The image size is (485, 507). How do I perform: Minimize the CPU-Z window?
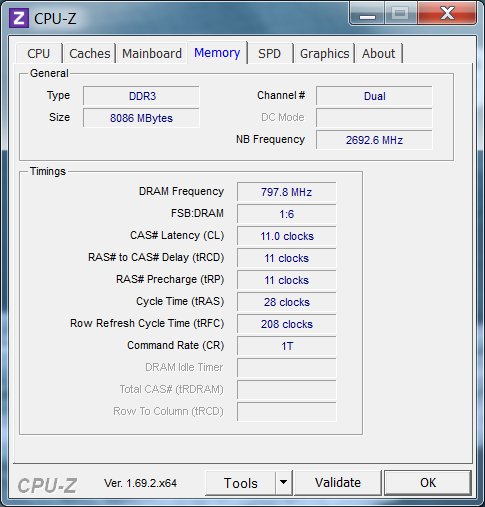(x=367, y=14)
